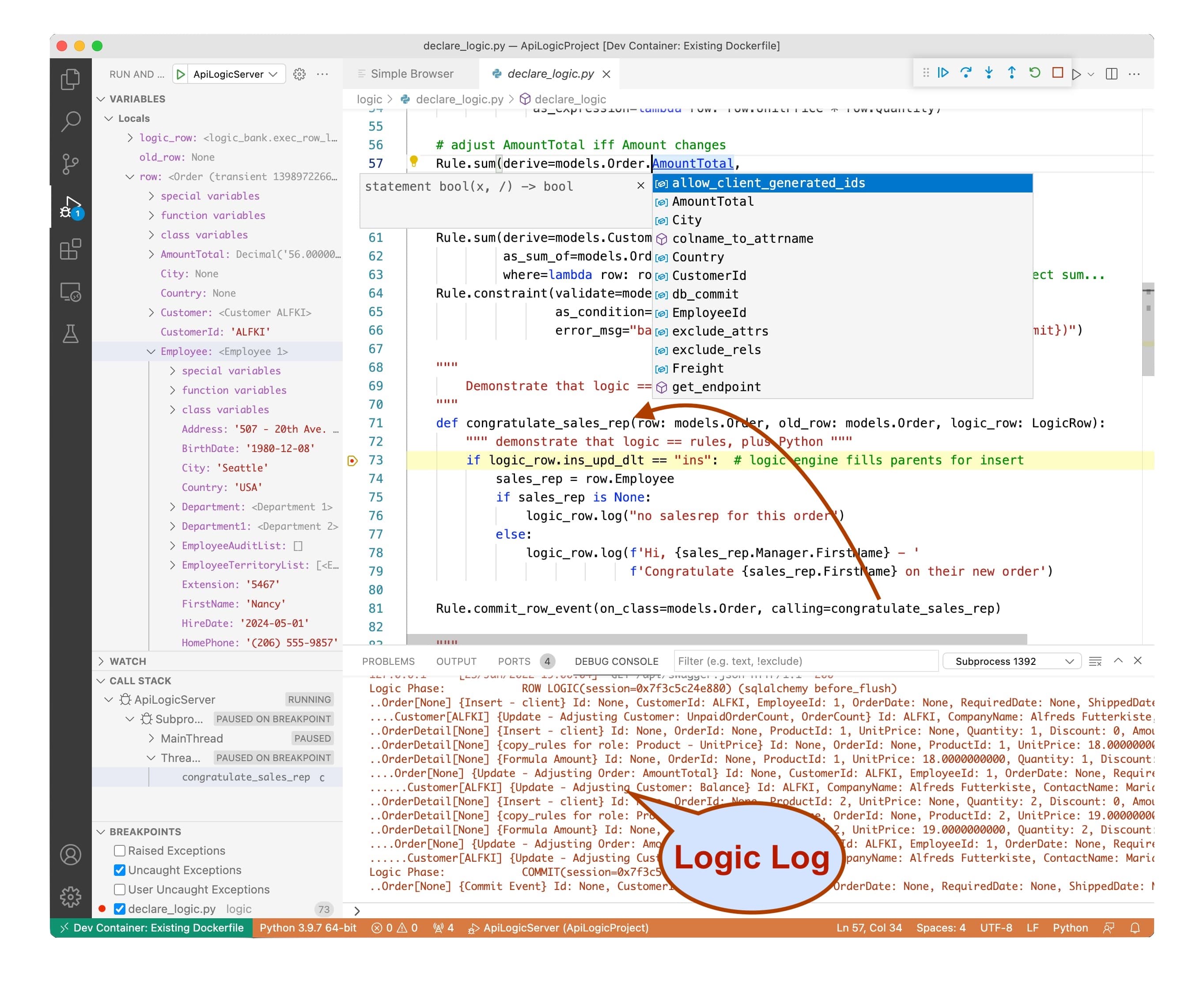Disable Uncaught Exceptions breakpoint
This screenshot has height=1003, width=1204.
click(120, 870)
